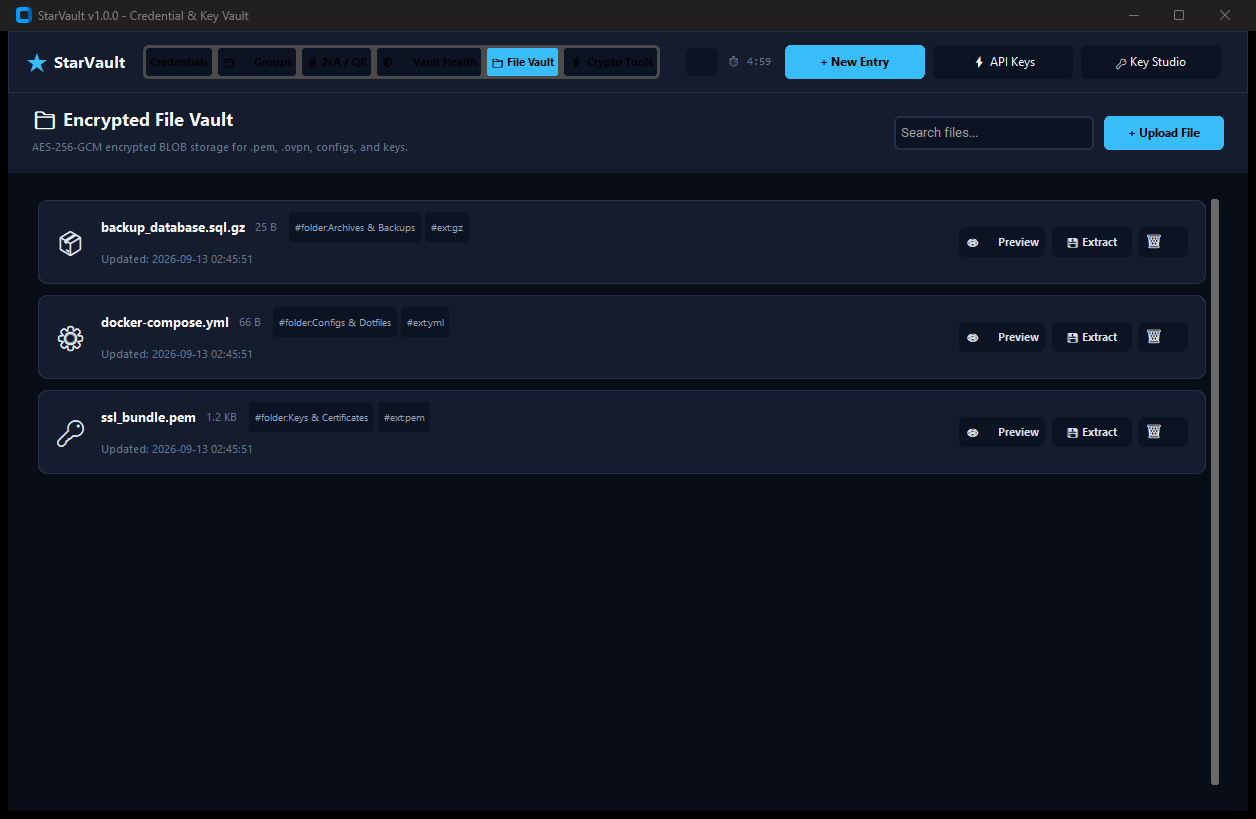The width and height of the screenshot is (1256, 819).
Task: Click the #folder:Keys & Certificates tag
Action: point(311,417)
